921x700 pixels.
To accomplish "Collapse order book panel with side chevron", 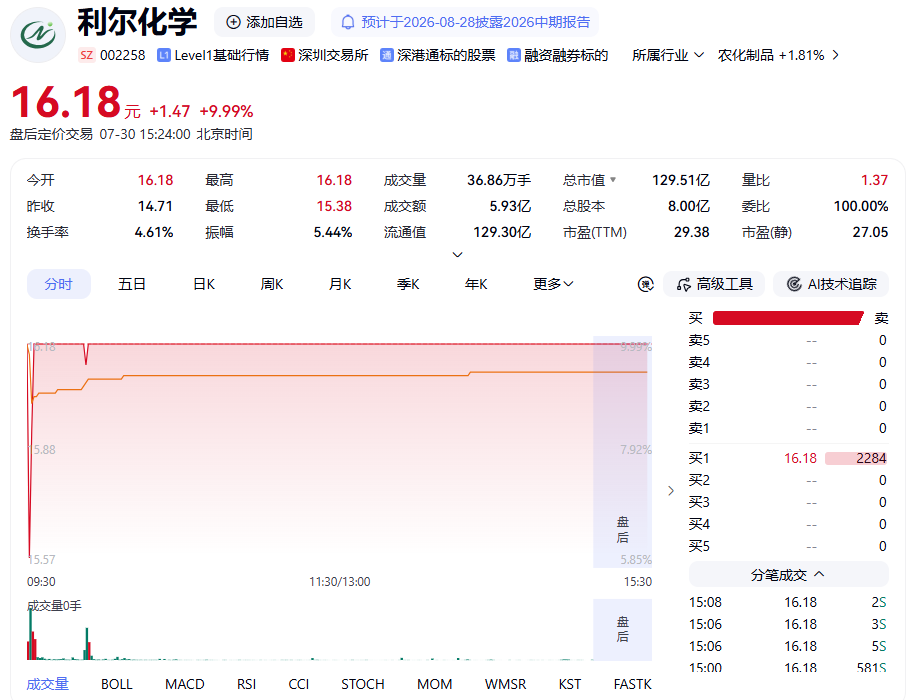I will pyautogui.click(x=671, y=491).
